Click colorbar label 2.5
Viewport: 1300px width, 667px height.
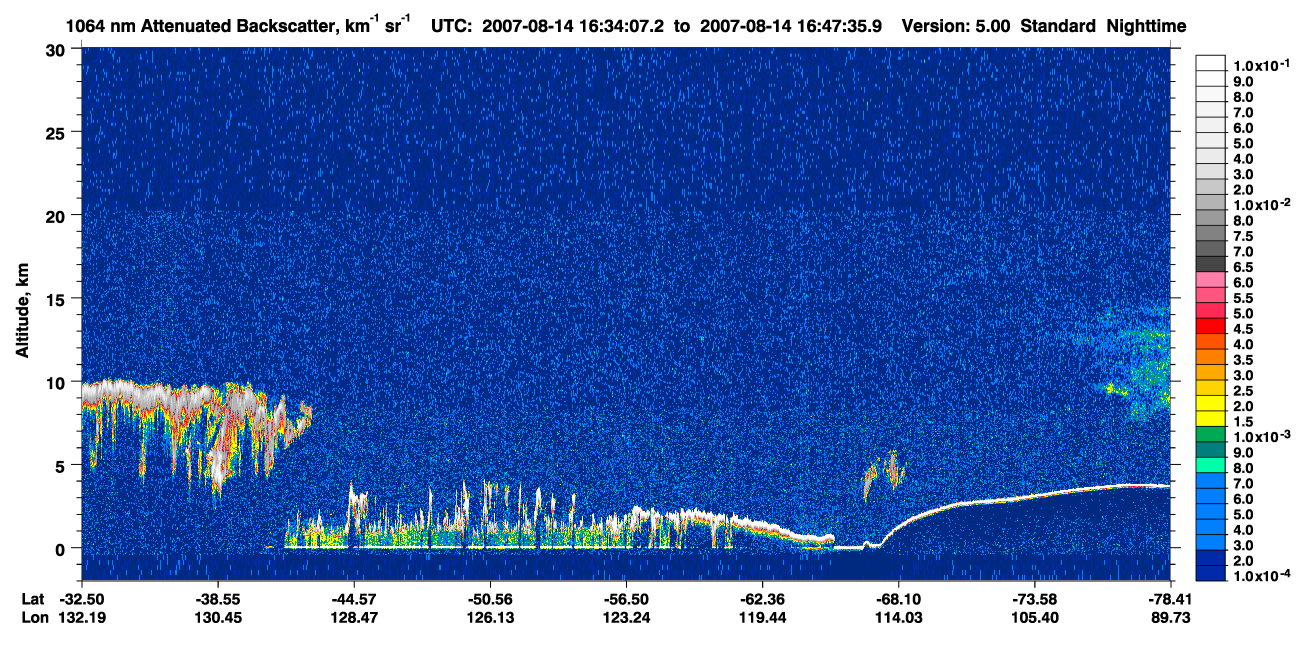coord(1242,391)
